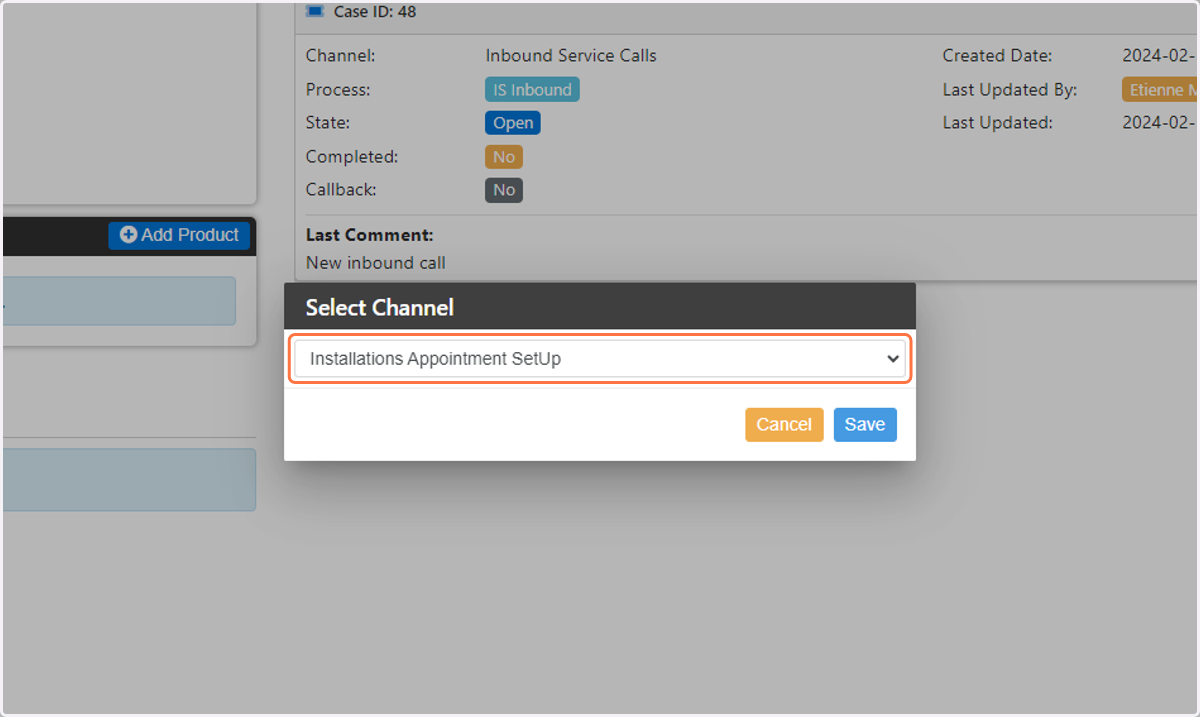Click the Save button in dialog
This screenshot has height=717, width=1200.
pyautogui.click(x=865, y=425)
